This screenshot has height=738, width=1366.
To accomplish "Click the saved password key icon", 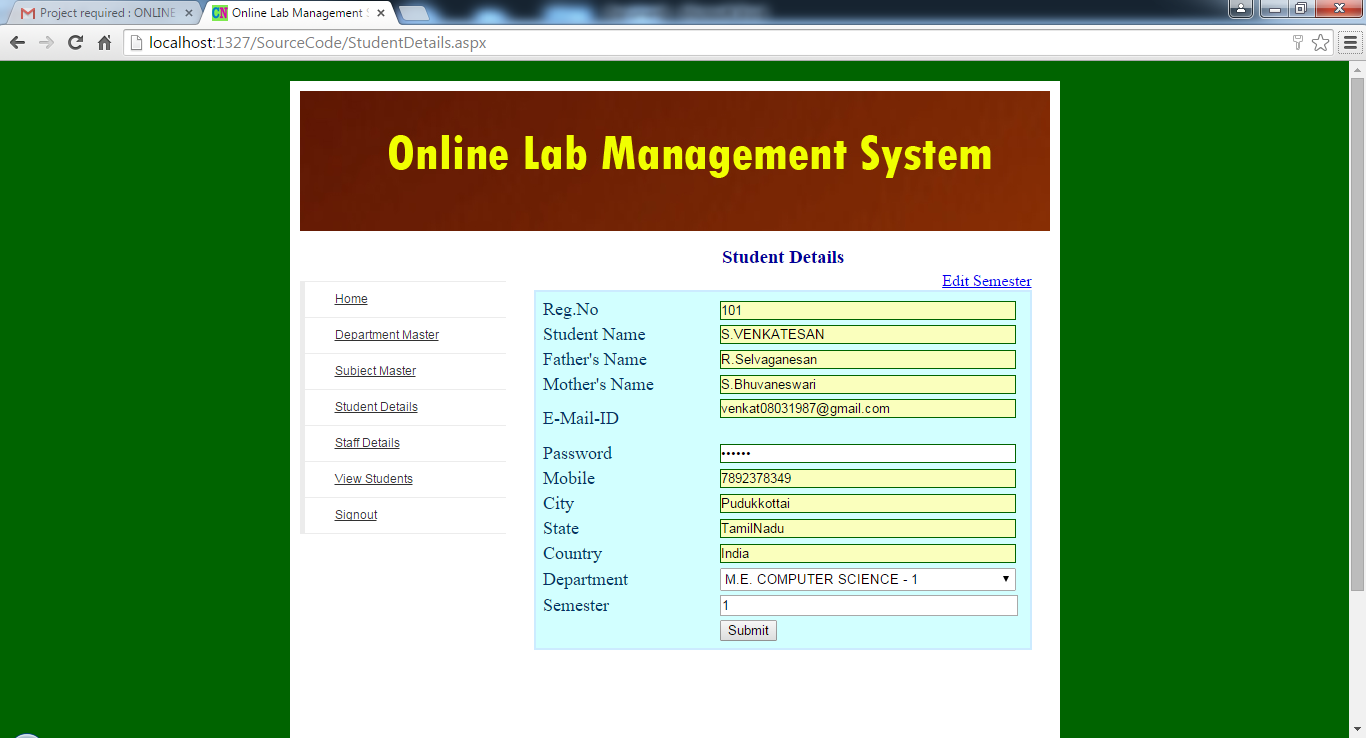I will [x=1297, y=43].
